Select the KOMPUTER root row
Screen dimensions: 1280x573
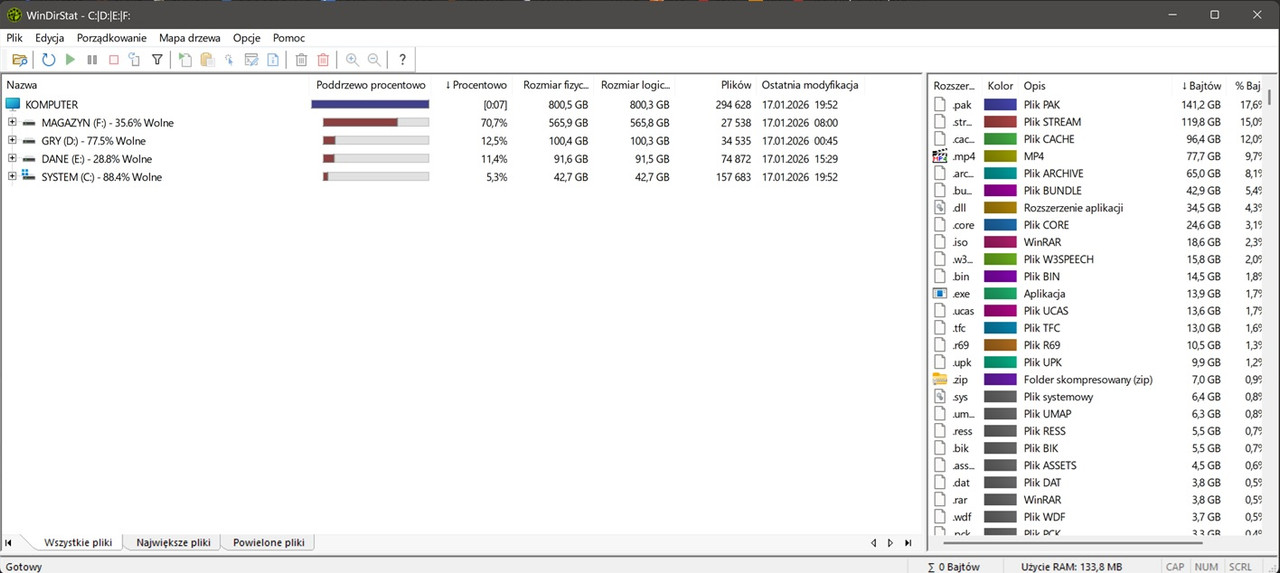point(461,104)
